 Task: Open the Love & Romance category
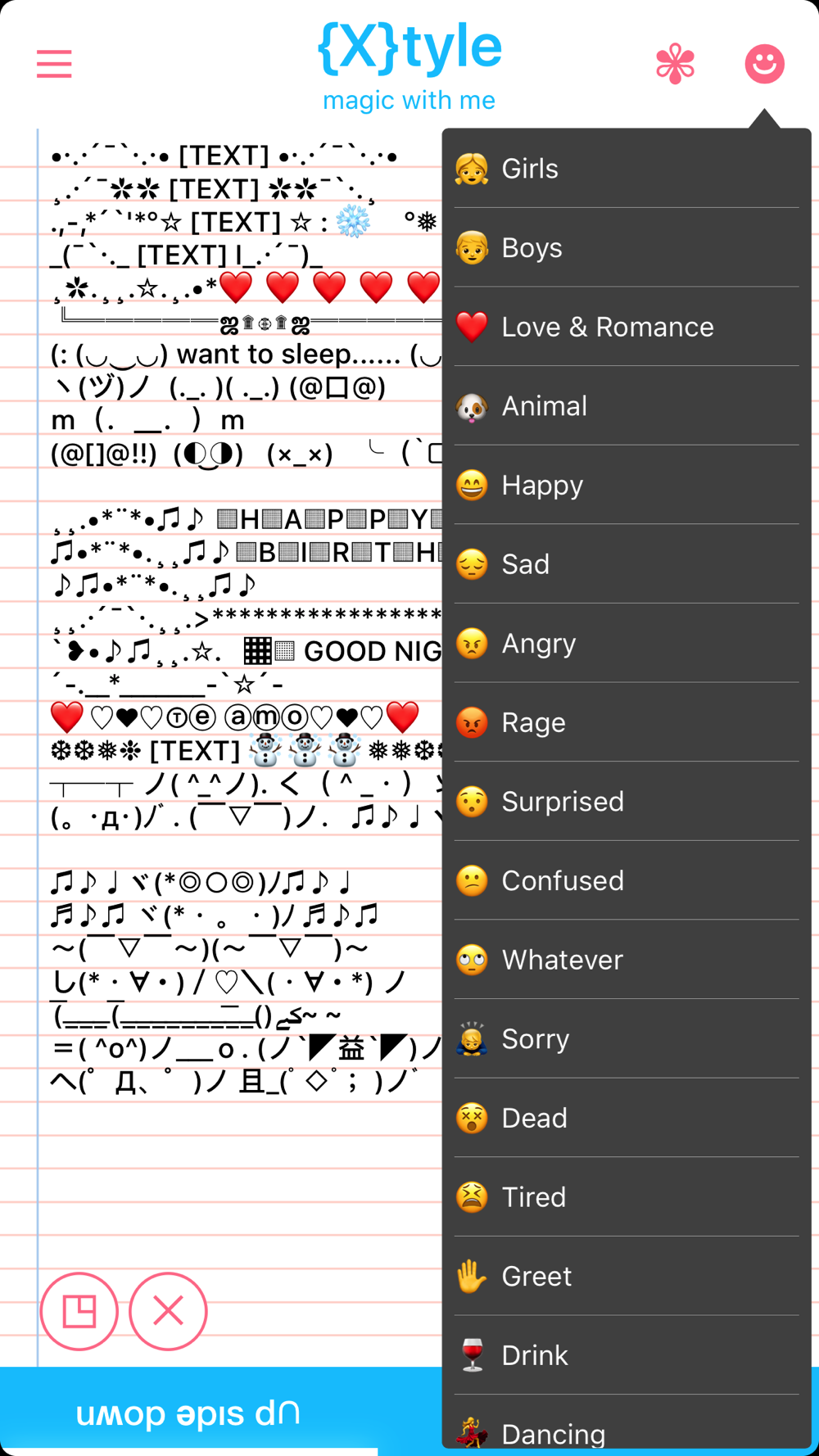point(627,327)
